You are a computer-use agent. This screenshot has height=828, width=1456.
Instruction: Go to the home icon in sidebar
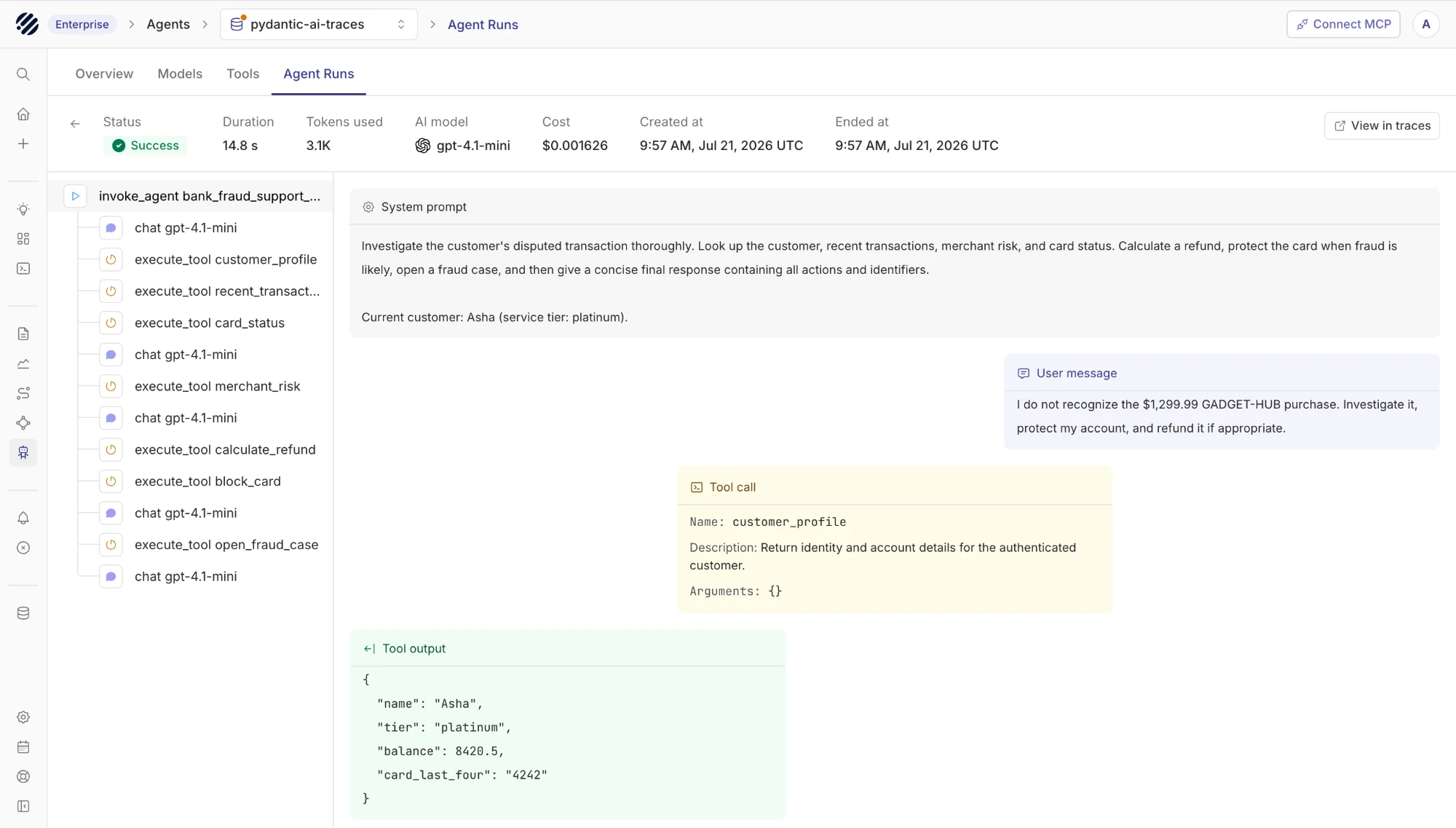[23, 114]
